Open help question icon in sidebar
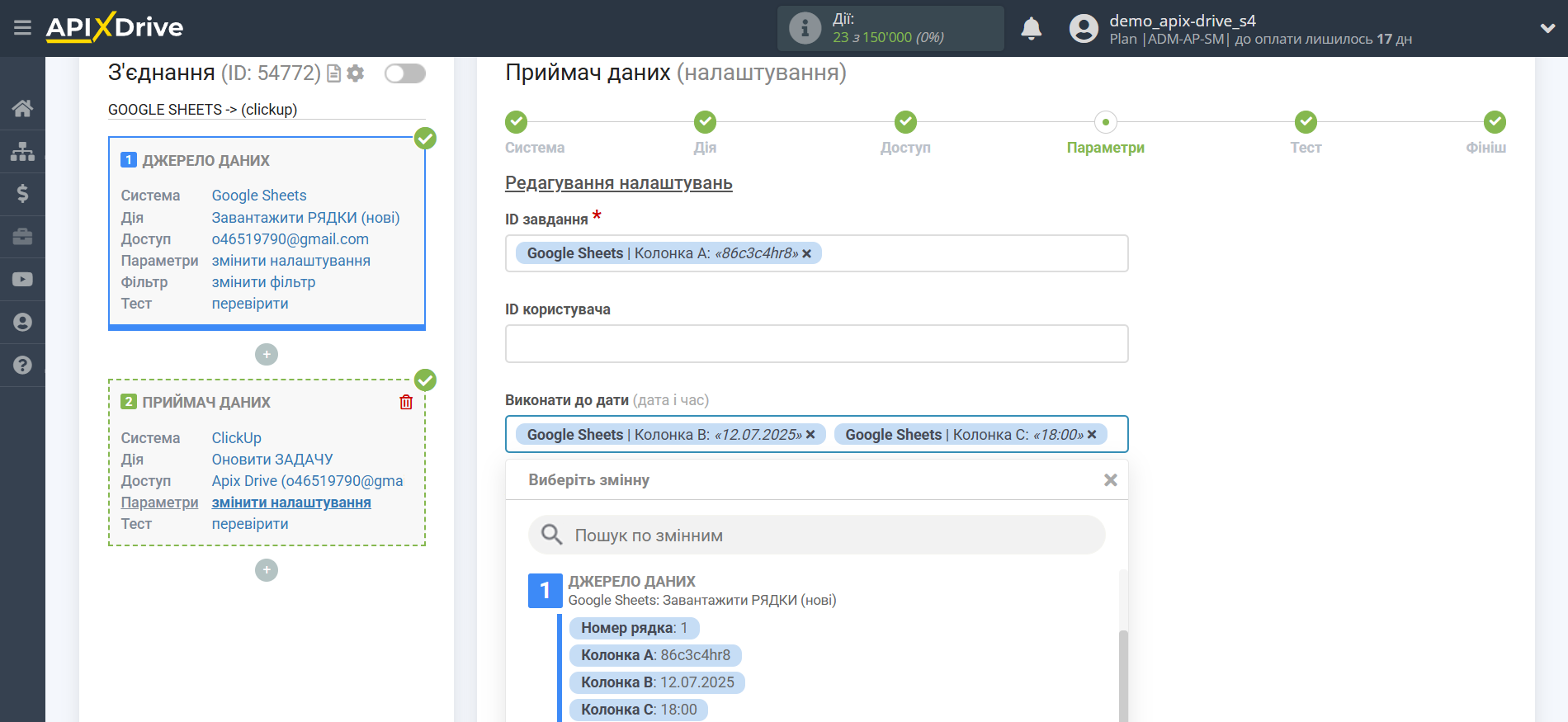The height and width of the screenshot is (722, 1568). 22,366
